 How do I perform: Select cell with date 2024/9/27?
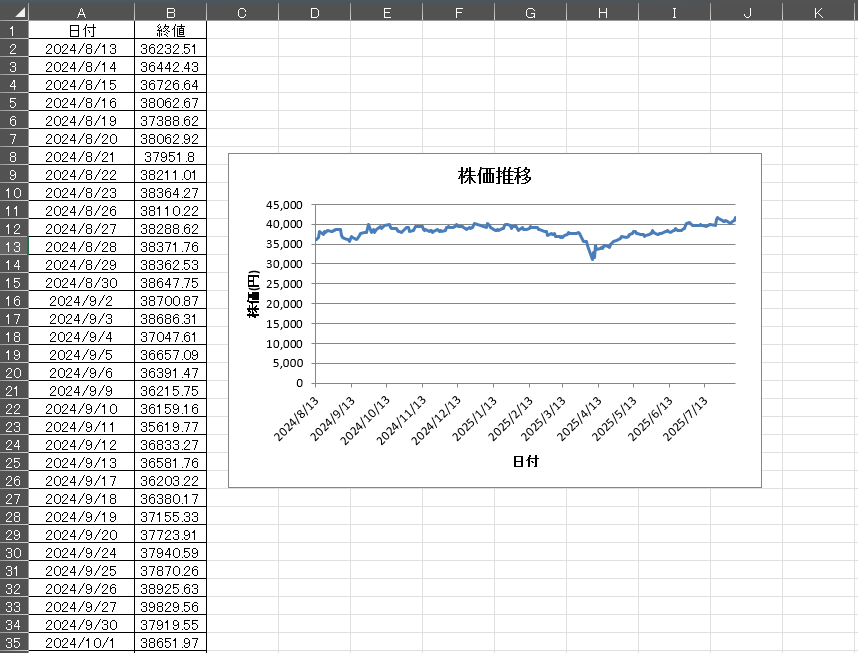click(81, 607)
